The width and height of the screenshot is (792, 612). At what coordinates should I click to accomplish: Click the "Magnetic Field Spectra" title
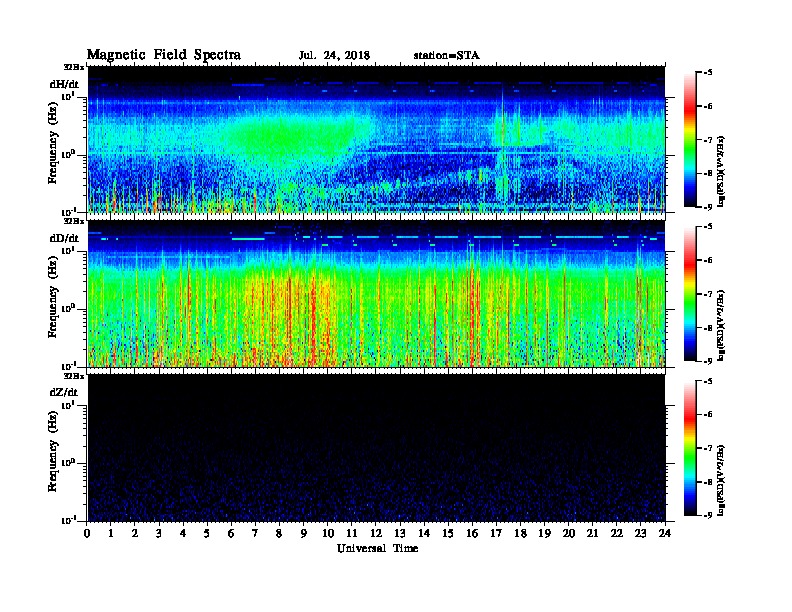(164, 55)
